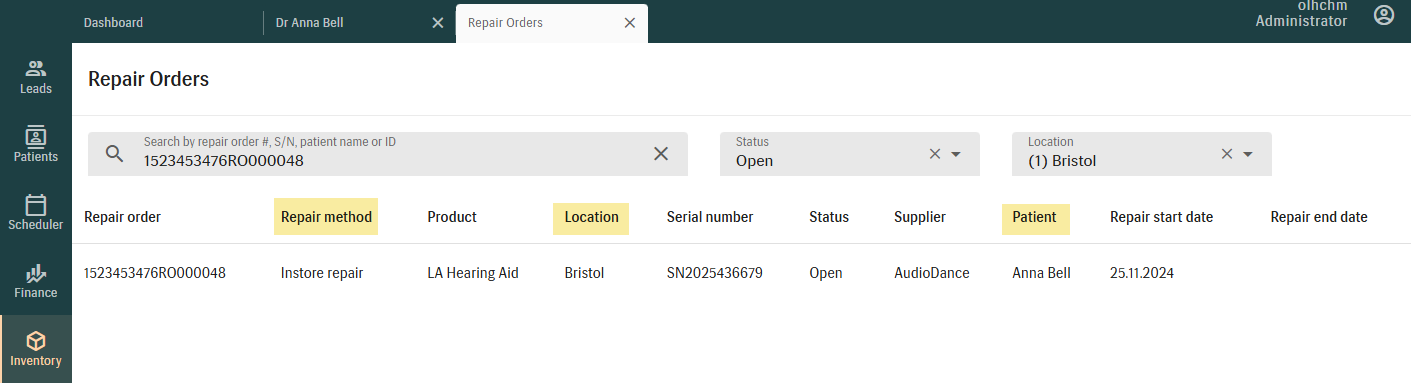Screen dimensions: 1411x383
Task: Sort by Patient column header
Action: (1035, 217)
